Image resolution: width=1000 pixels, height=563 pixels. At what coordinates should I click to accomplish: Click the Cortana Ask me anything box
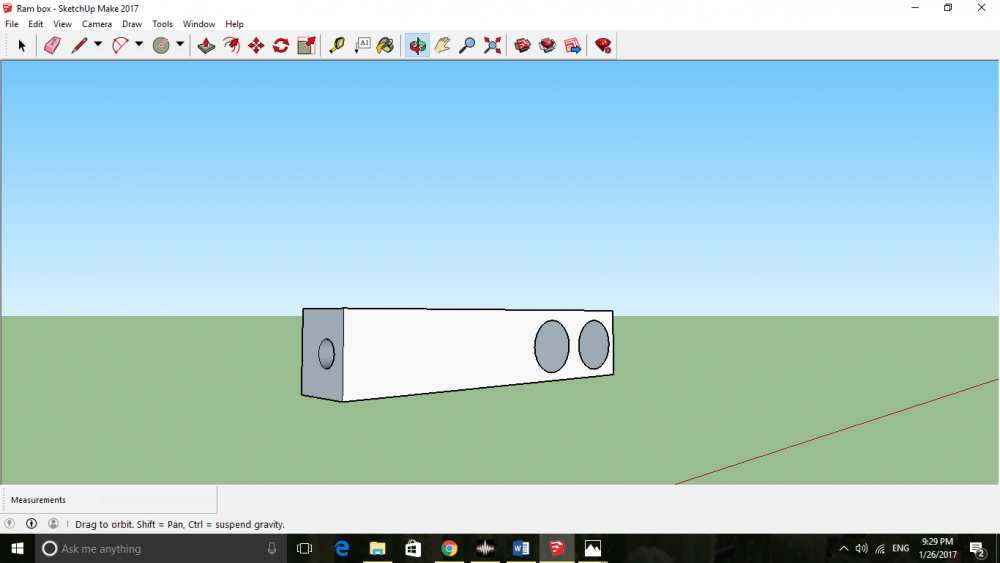[x=161, y=548]
